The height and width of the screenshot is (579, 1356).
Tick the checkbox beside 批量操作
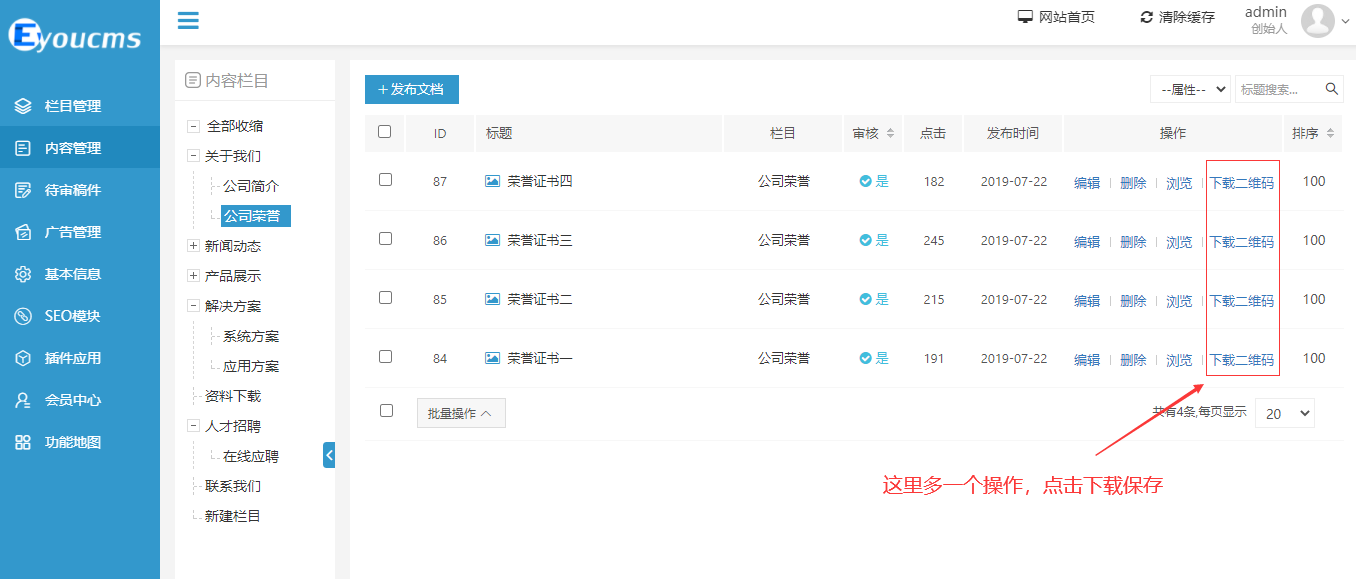[x=387, y=411]
